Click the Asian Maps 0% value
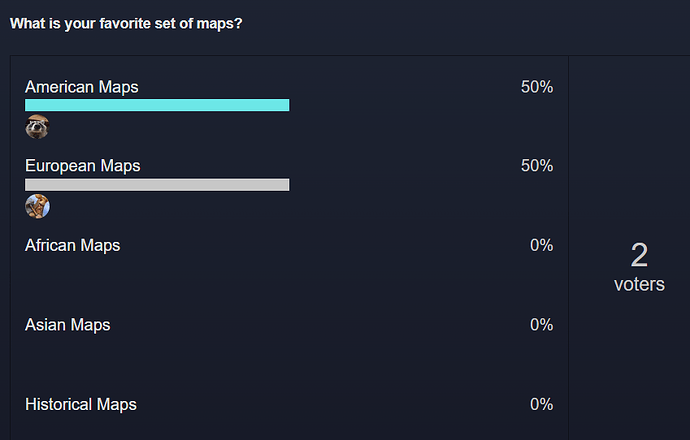Viewport: 690px width, 440px height. [541, 325]
